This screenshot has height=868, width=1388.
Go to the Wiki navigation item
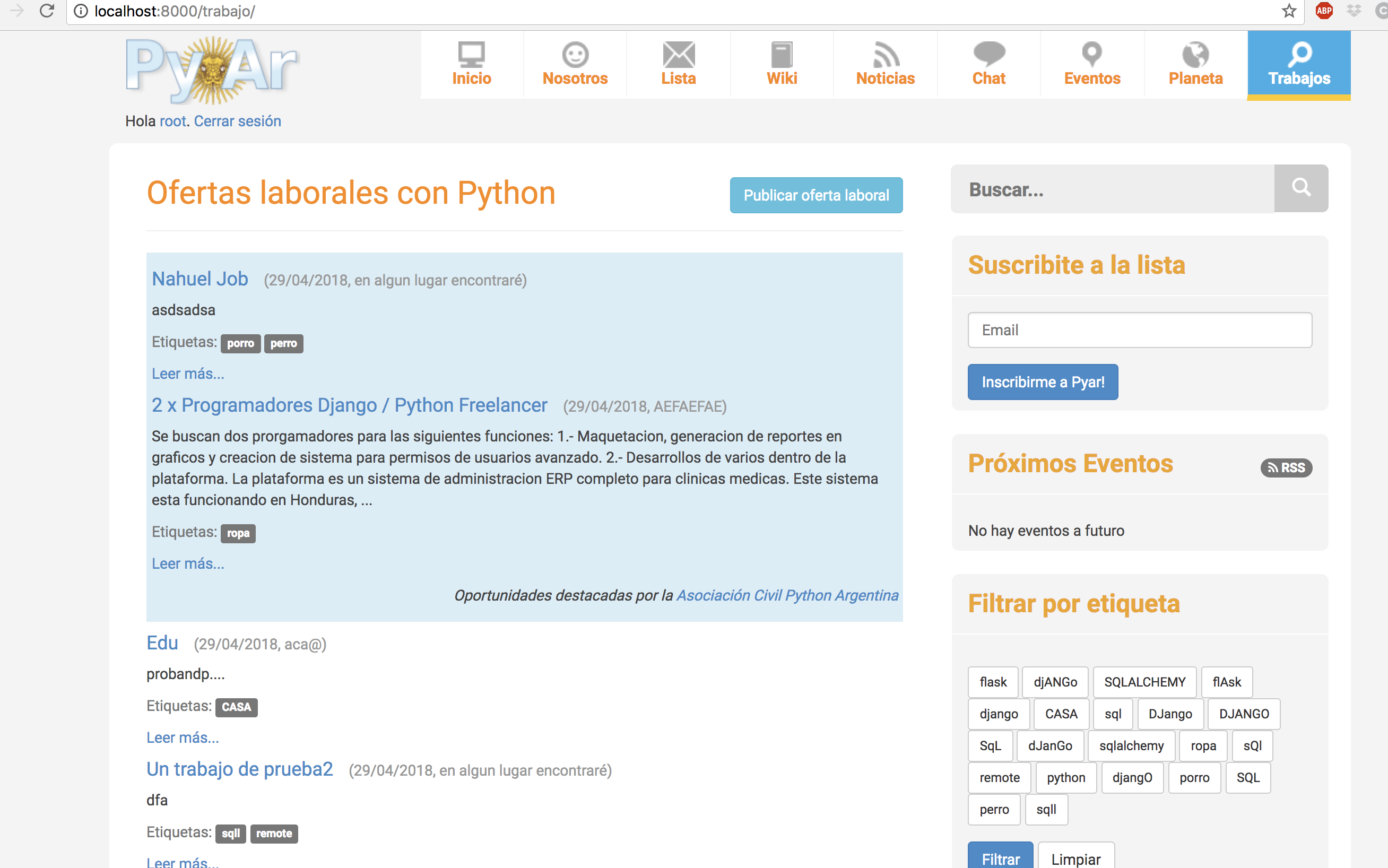(x=782, y=65)
